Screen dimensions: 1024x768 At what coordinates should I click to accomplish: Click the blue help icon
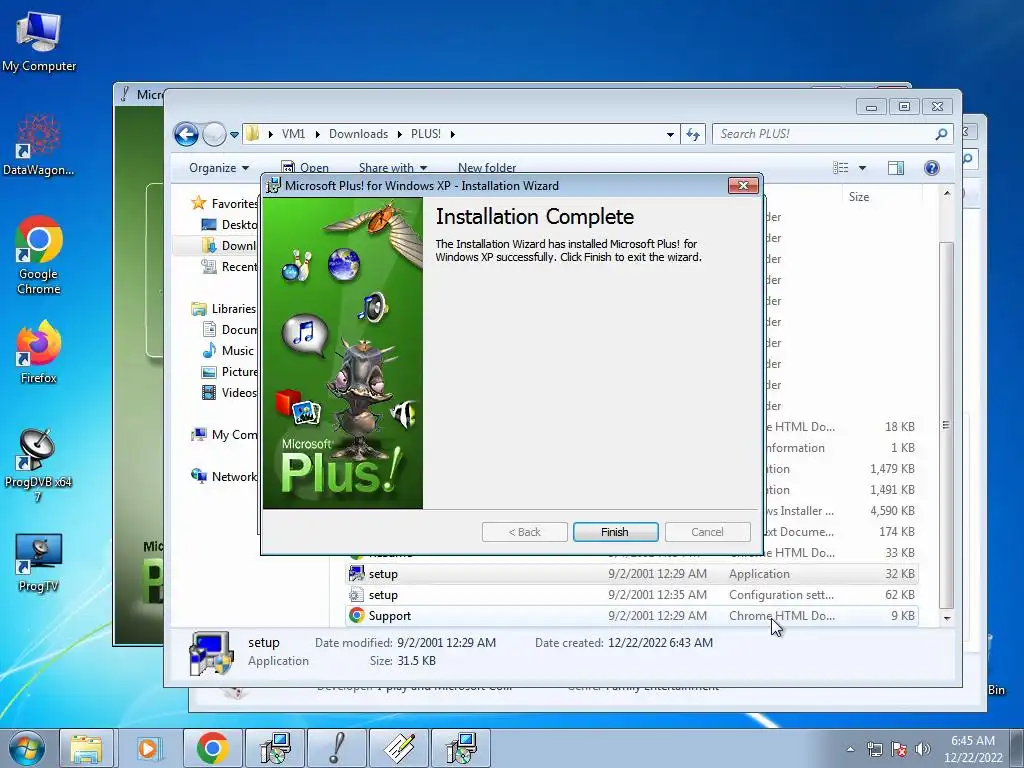click(932, 168)
